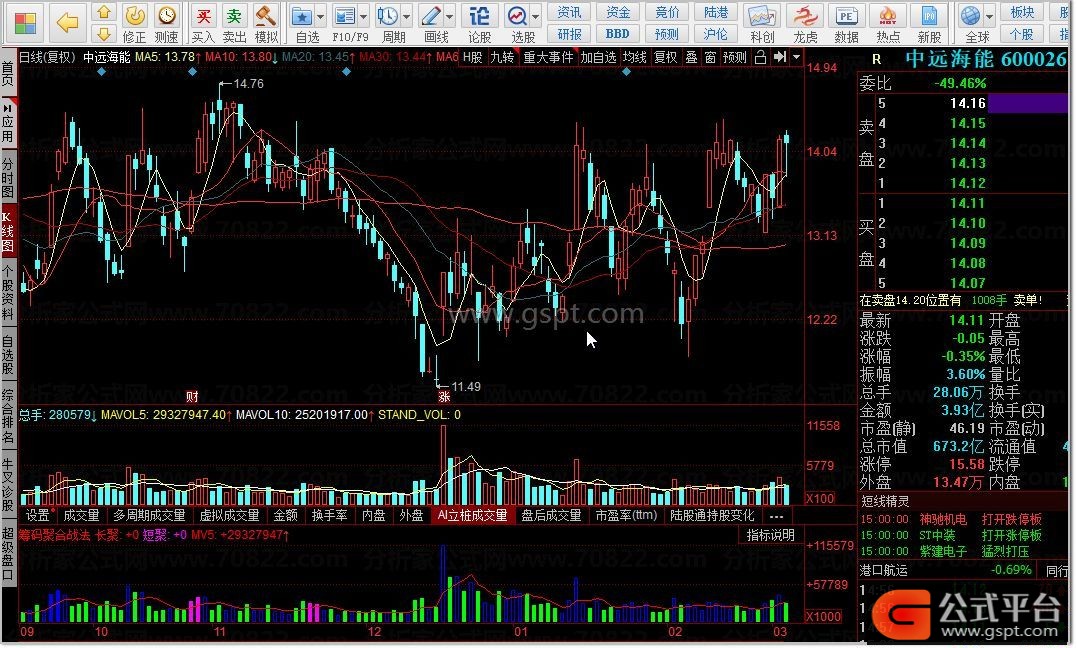Toggle the 均线 moving average display

[x=635, y=57]
